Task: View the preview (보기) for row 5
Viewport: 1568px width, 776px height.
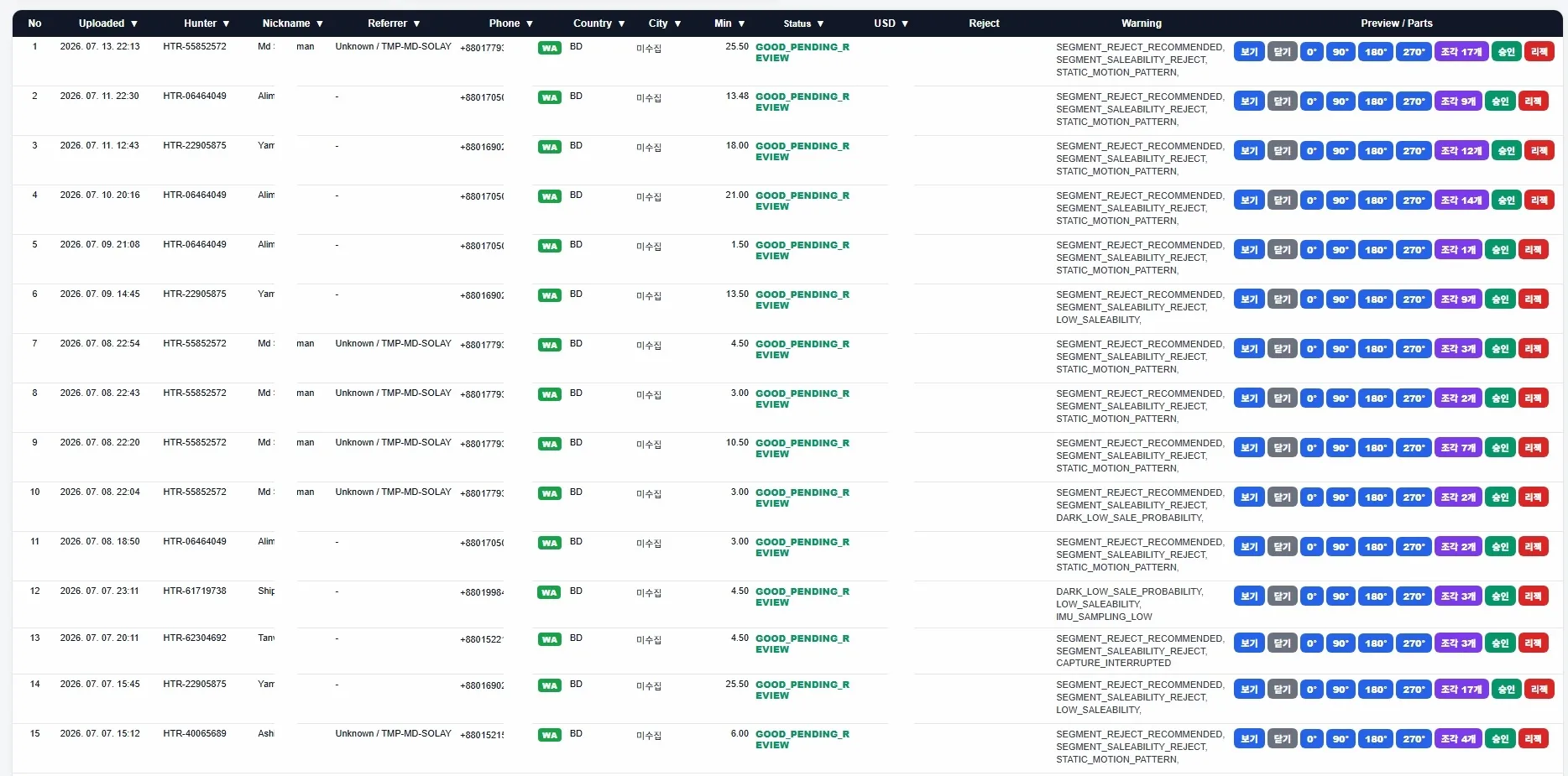Action: coord(1249,250)
